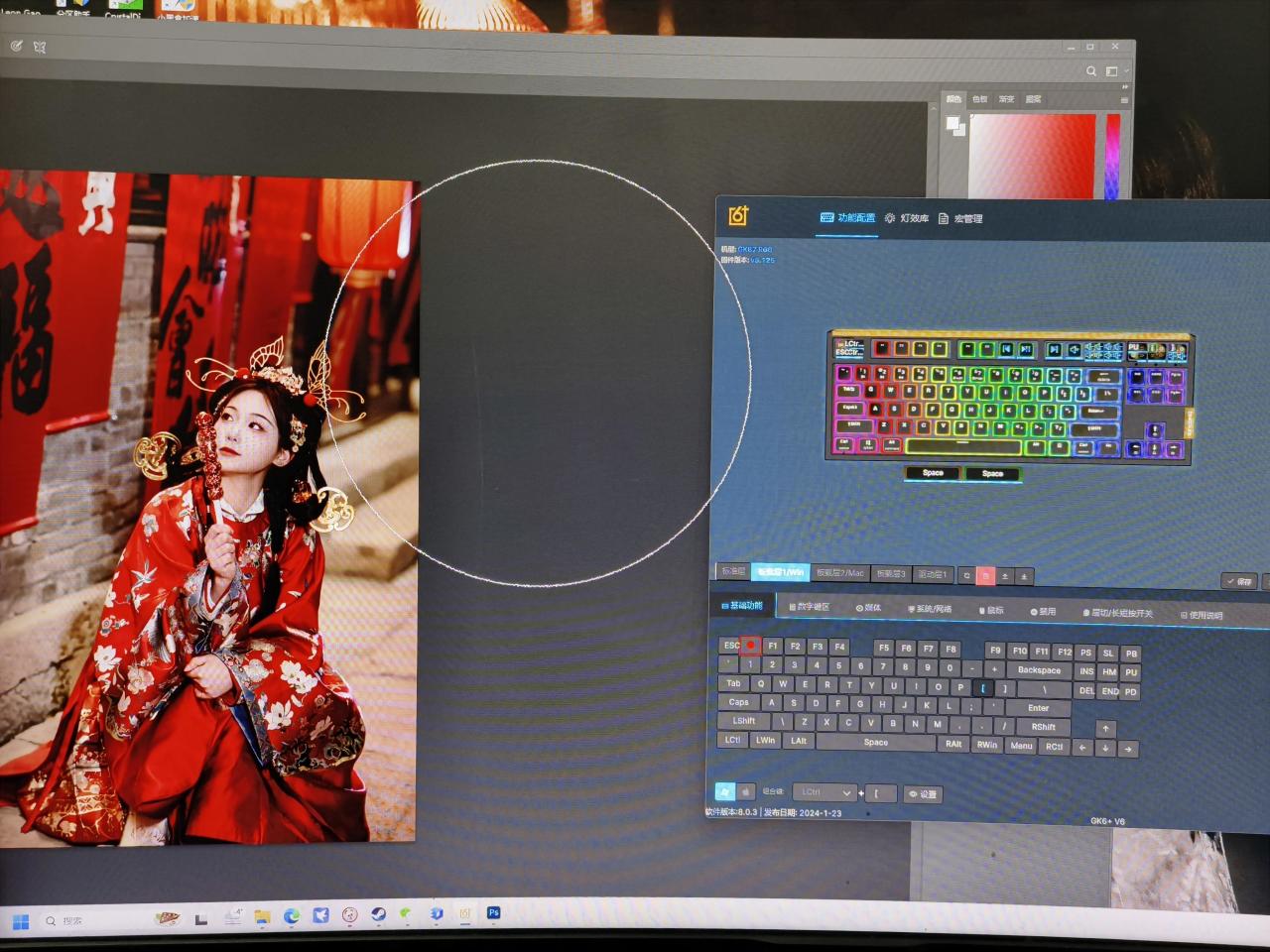
Task: Open the 数字键区 category tab
Action: coord(809,607)
